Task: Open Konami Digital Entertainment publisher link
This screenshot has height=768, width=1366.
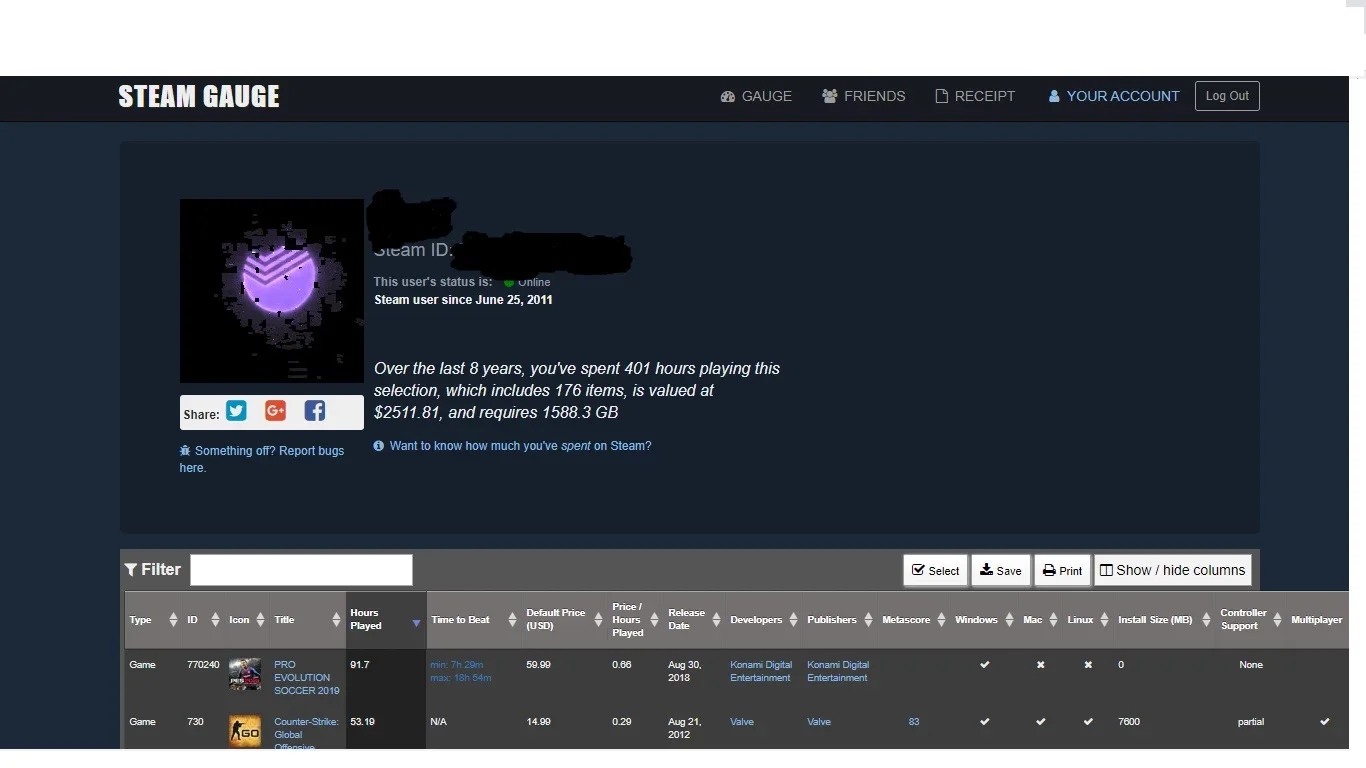Action: coord(838,671)
